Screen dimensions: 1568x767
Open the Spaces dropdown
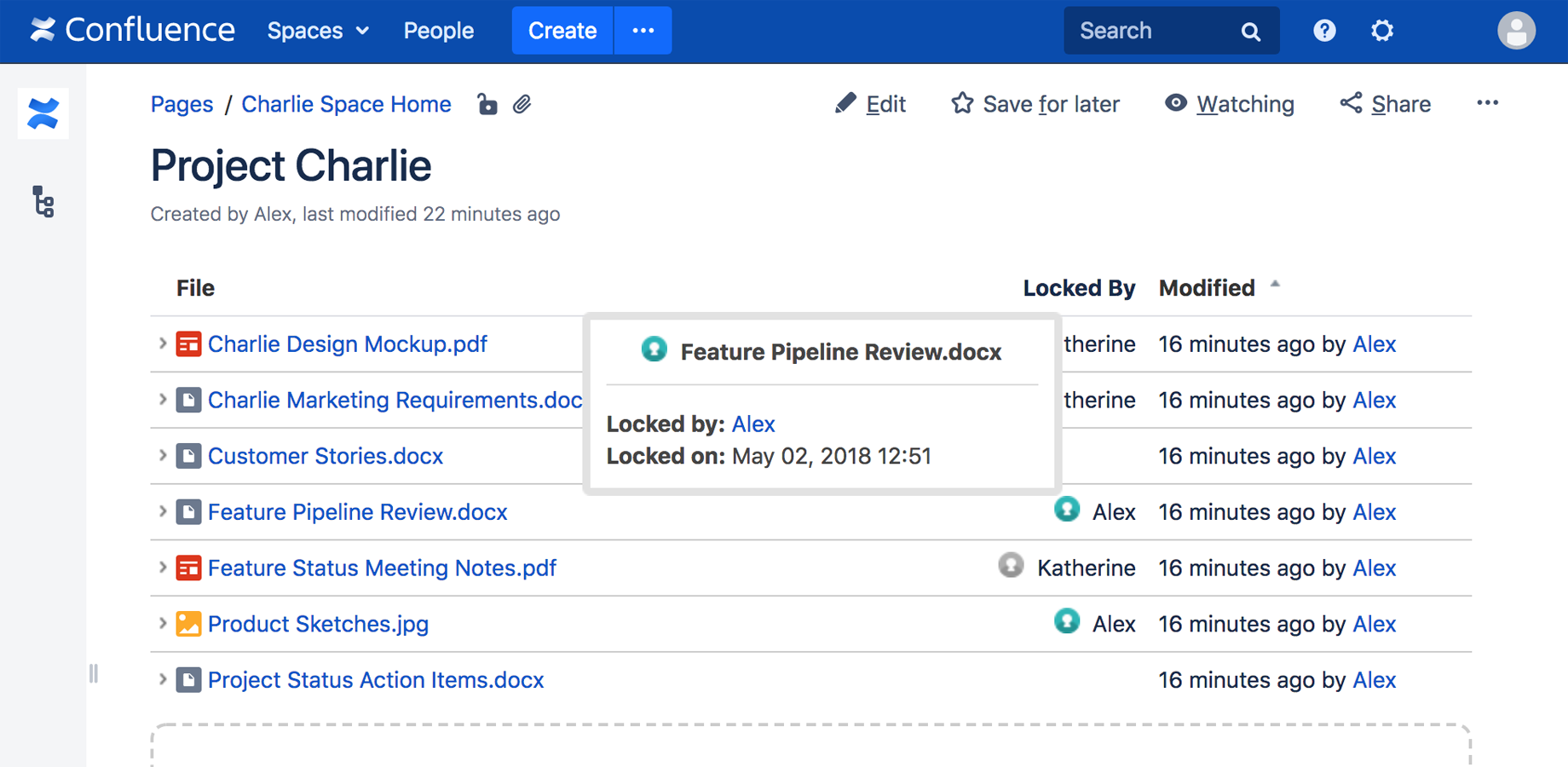tap(317, 31)
